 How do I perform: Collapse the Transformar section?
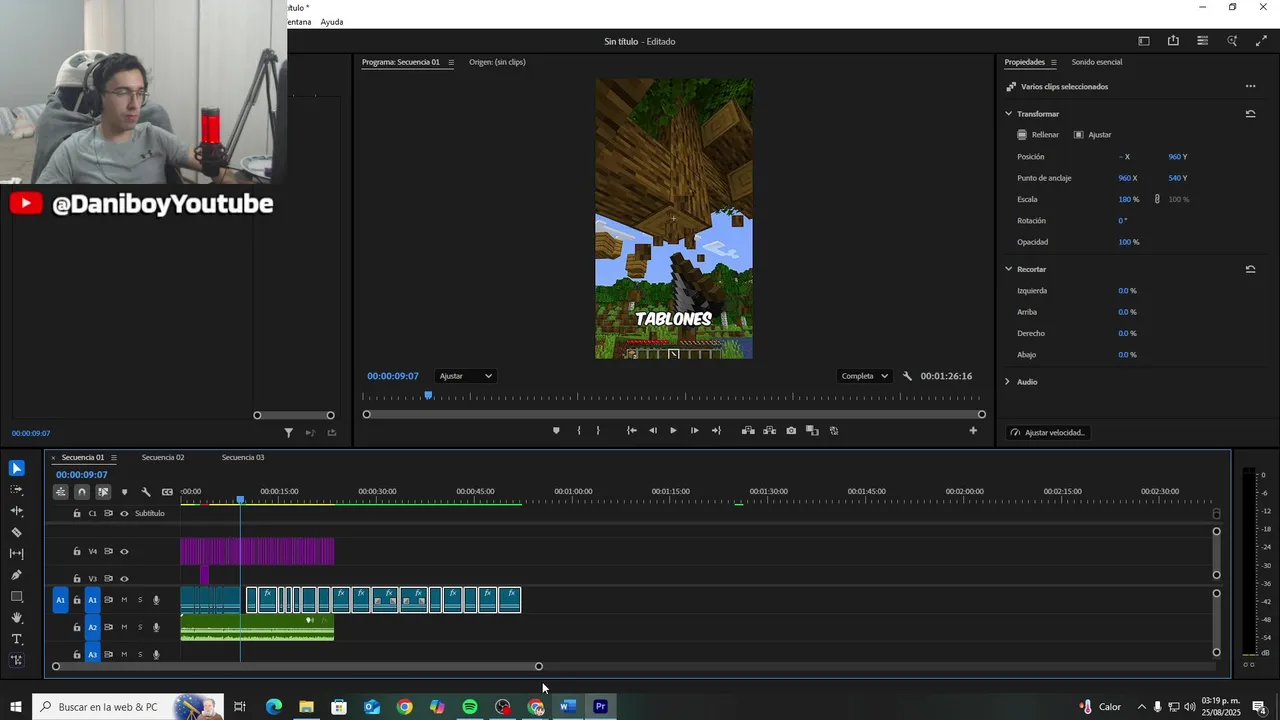pyautogui.click(x=1008, y=114)
